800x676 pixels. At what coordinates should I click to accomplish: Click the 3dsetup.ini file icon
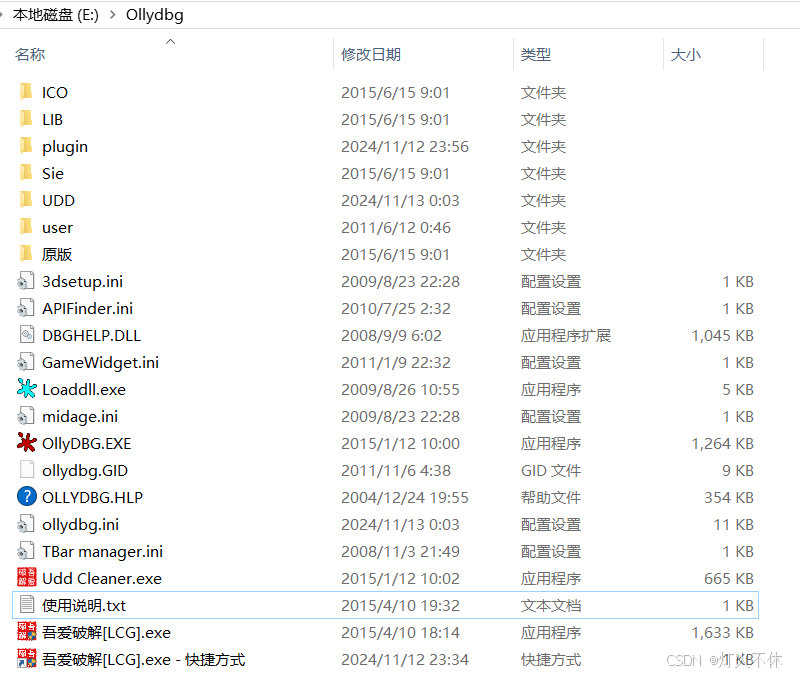point(26,281)
